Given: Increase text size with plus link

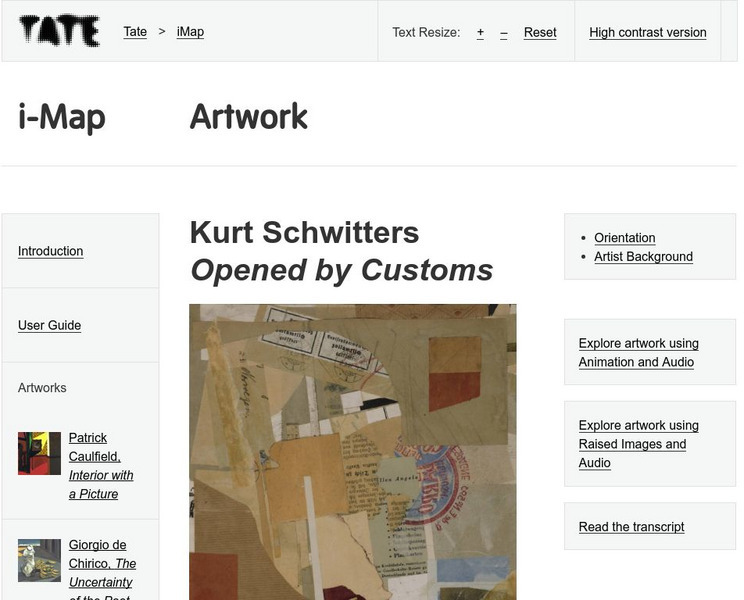Looking at the screenshot, I should 480,32.
